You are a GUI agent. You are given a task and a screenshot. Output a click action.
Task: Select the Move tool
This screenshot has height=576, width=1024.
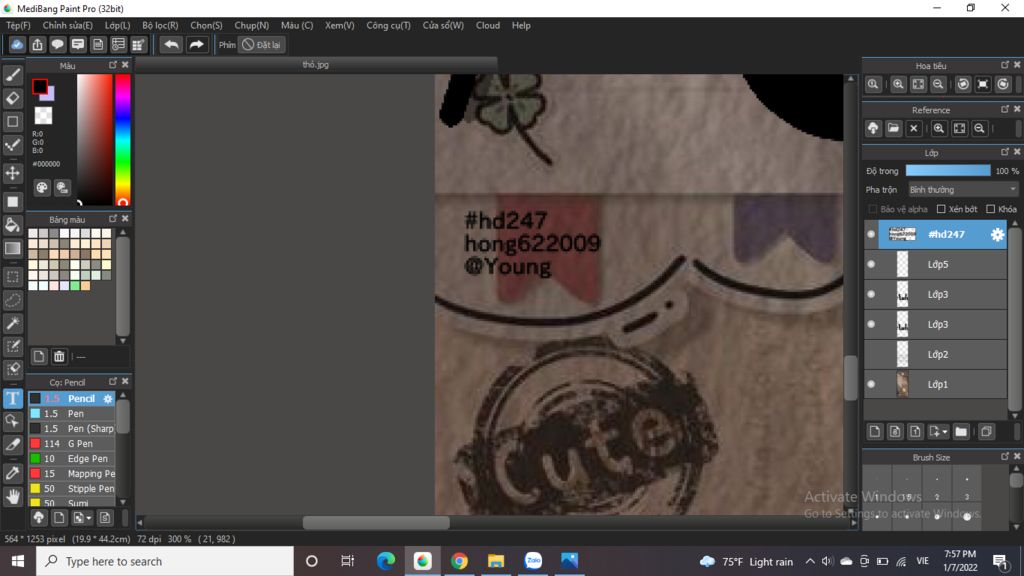pyautogui.click(x=12, y=173)
